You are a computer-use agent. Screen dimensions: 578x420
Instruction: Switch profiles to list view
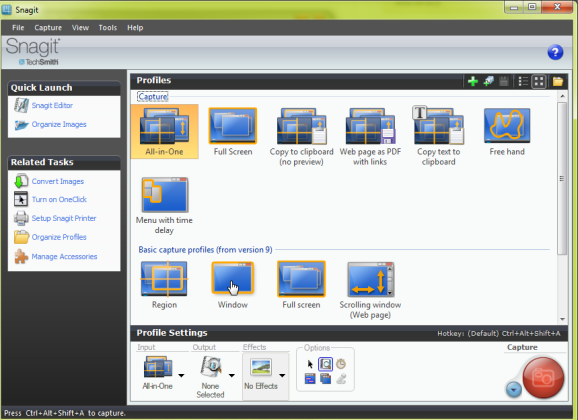pyautogui.click(x=523, y=81)
